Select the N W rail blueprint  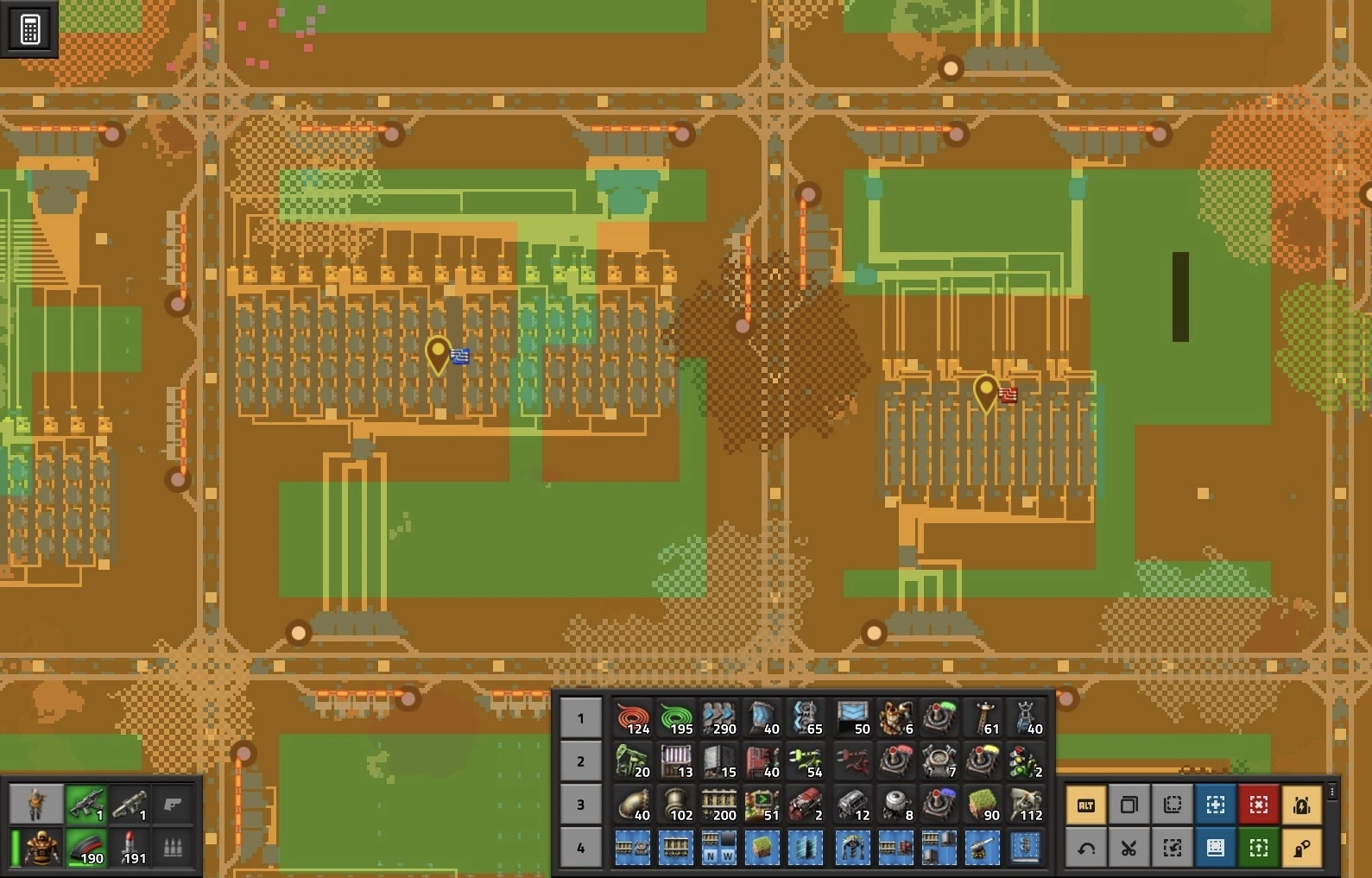click(x=719, y=848)
